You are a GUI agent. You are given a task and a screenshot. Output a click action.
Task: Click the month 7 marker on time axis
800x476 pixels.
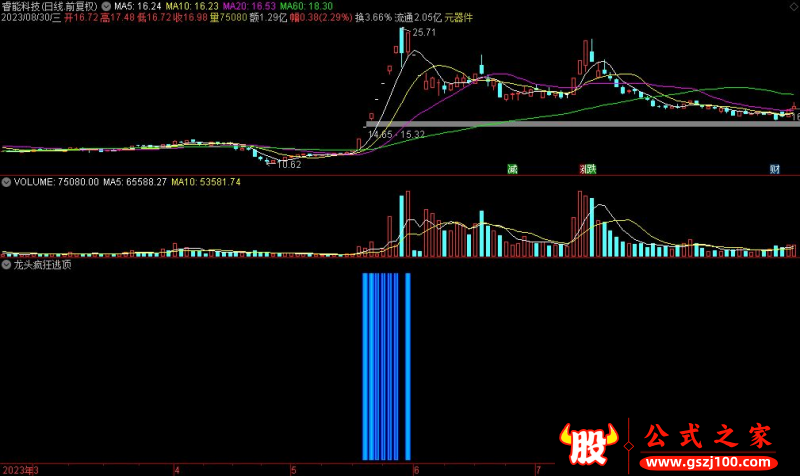pos(538,470)
